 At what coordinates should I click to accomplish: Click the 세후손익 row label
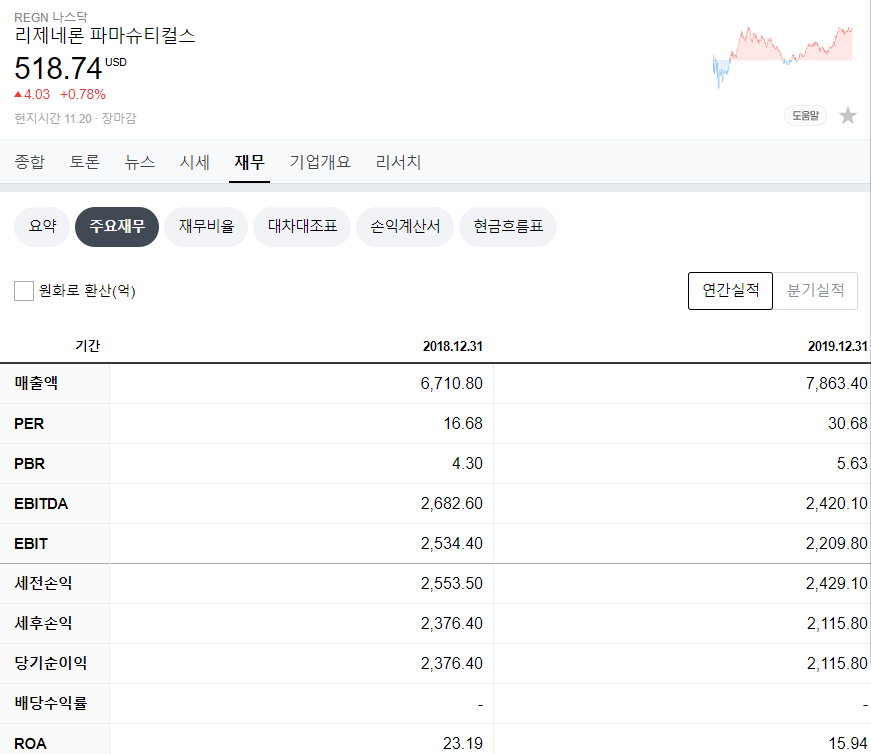pos(43,623)
